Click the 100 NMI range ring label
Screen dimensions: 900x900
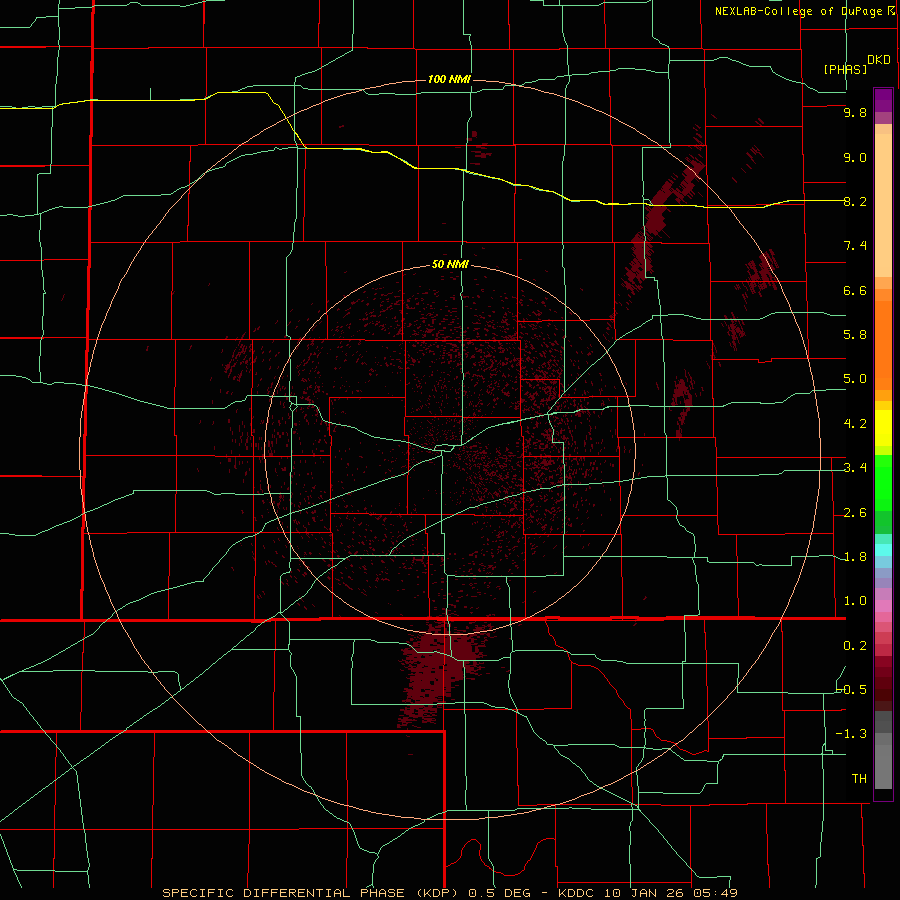449,79
